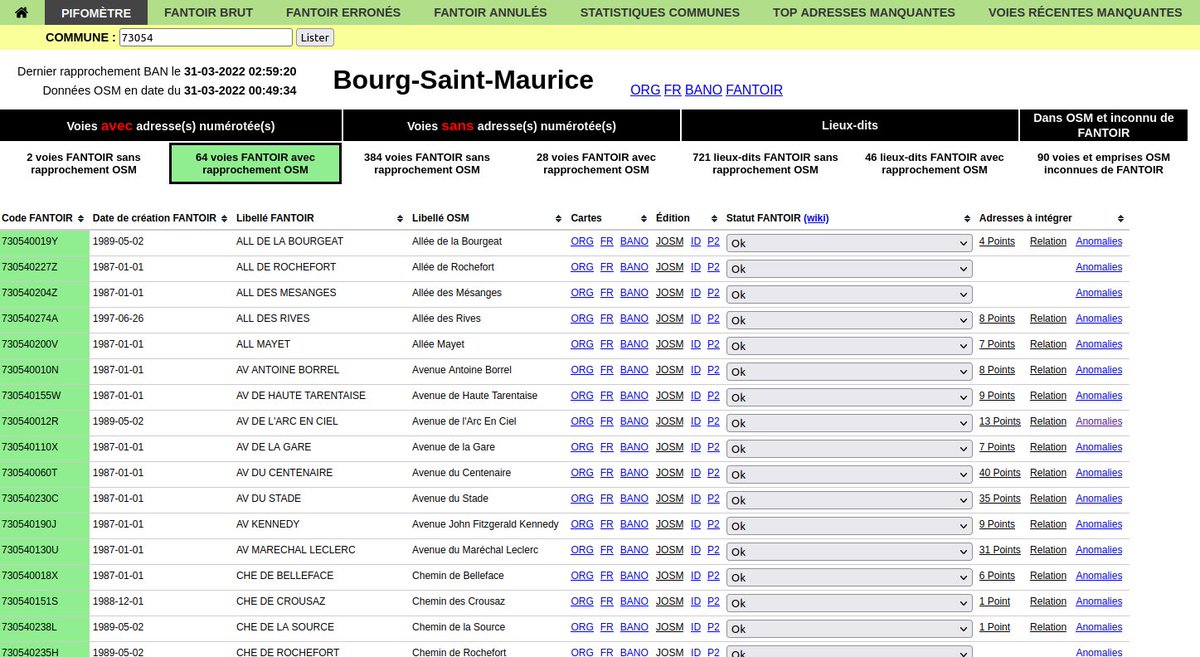This screenshot has height=657, width=1200.
Task: Select 64 voies FANTOIR avec rapprochement OSM
Action: point(255,164)
